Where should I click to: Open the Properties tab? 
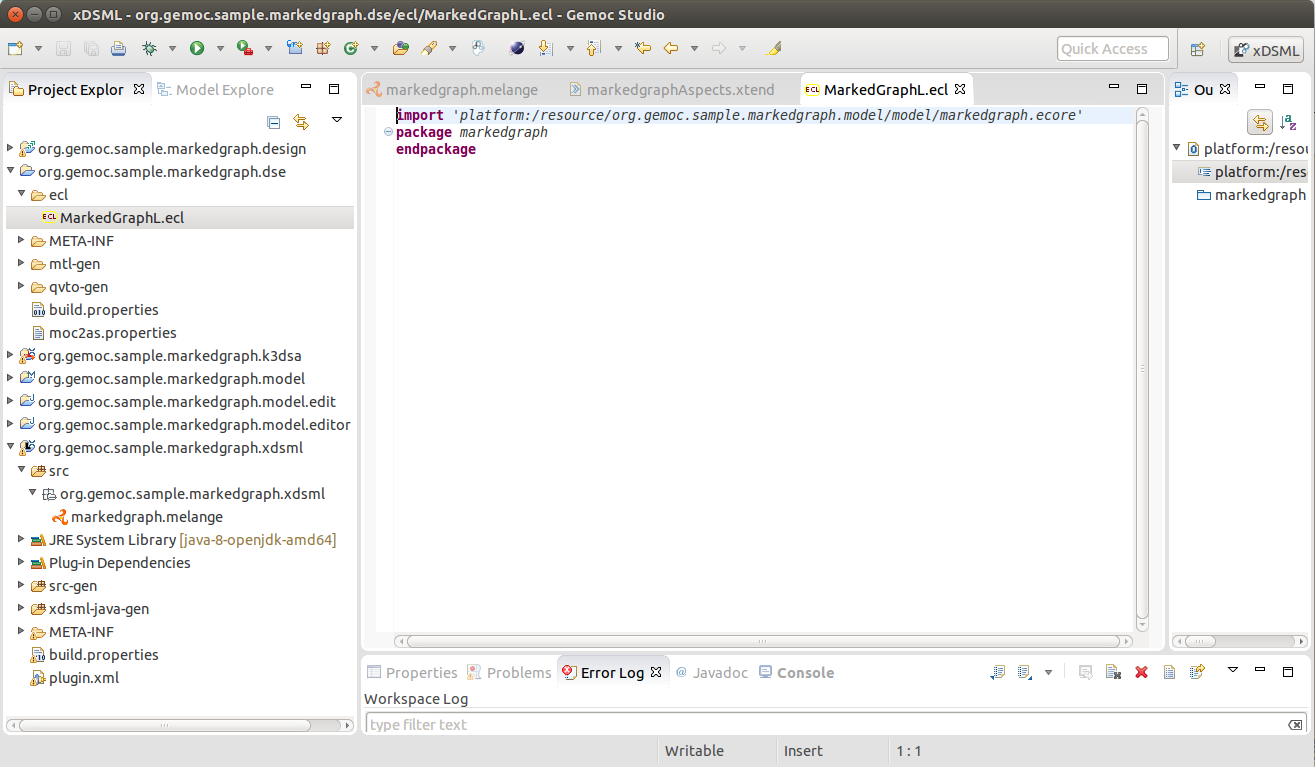(x=412, y=672)
